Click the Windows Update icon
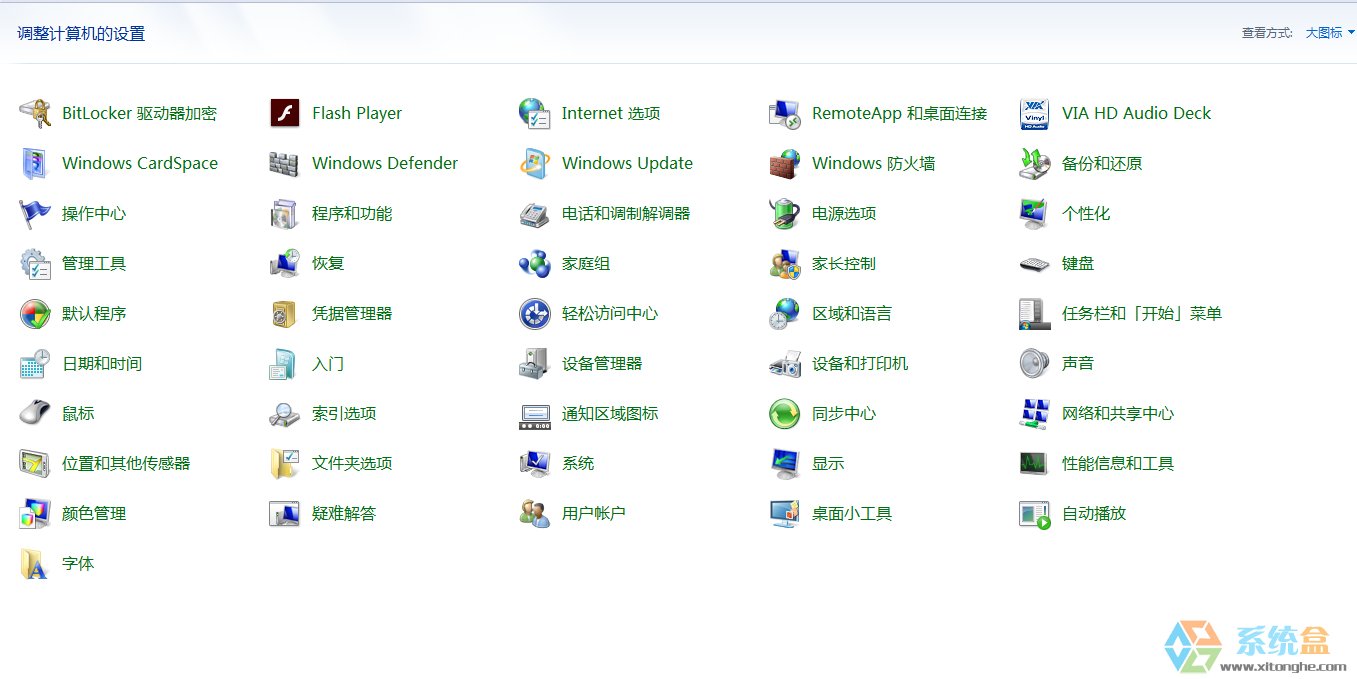 [535, 164]
